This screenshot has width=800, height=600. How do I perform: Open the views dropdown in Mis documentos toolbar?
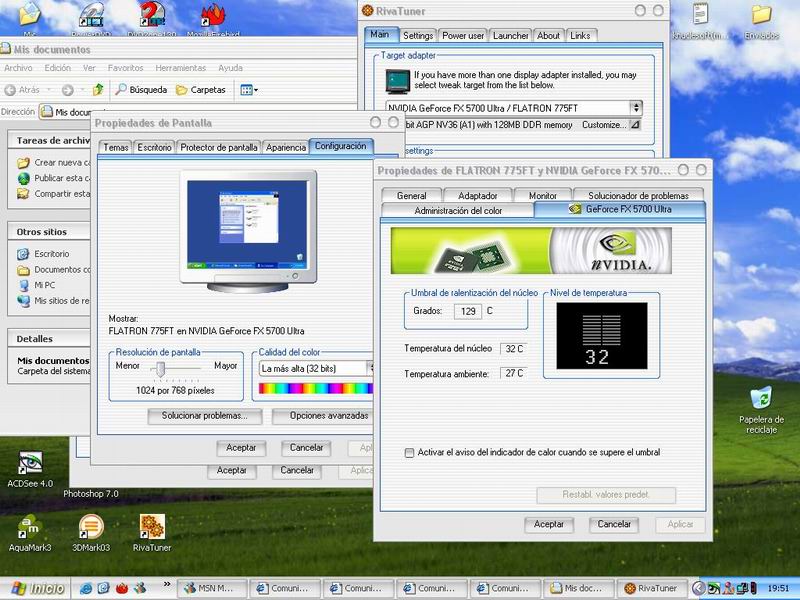tap(249, 90)
